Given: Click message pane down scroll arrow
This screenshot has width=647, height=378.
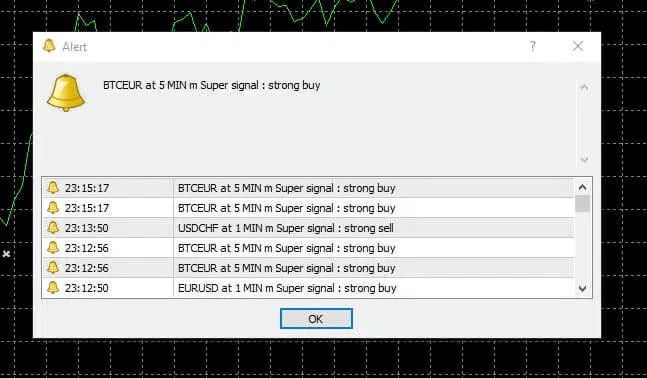Looking at the screenshot, I should tap(584, 159).
